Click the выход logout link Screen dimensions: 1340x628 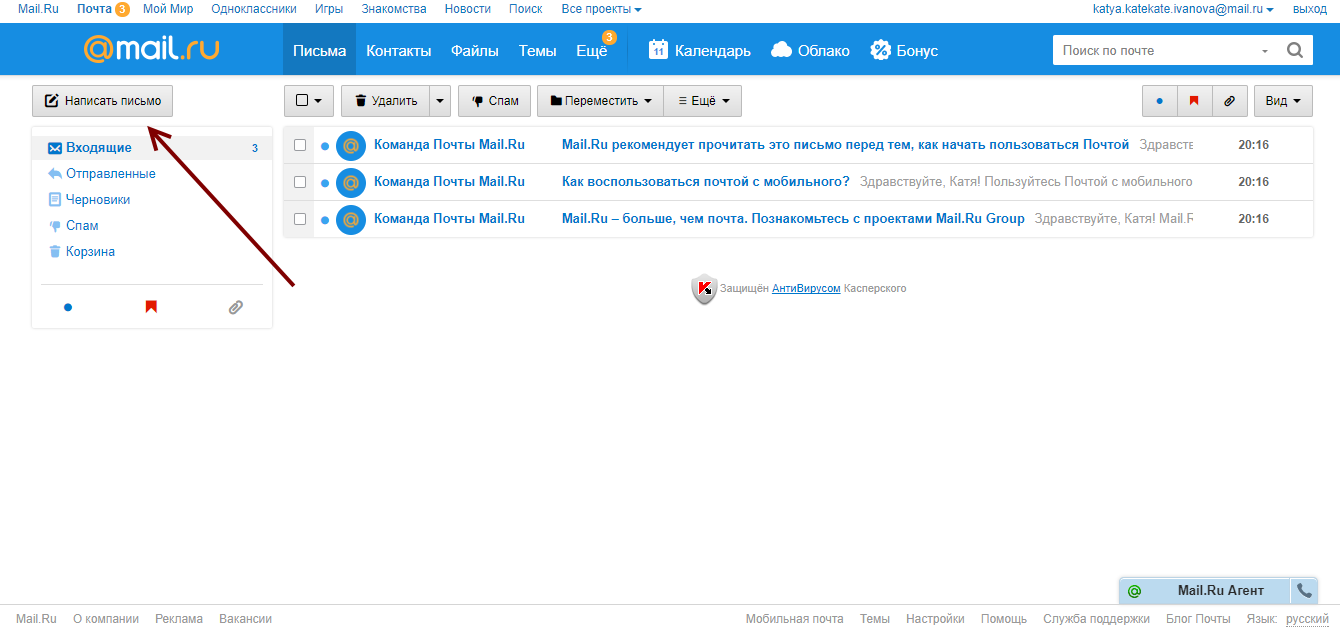[x=1310, y=9]
